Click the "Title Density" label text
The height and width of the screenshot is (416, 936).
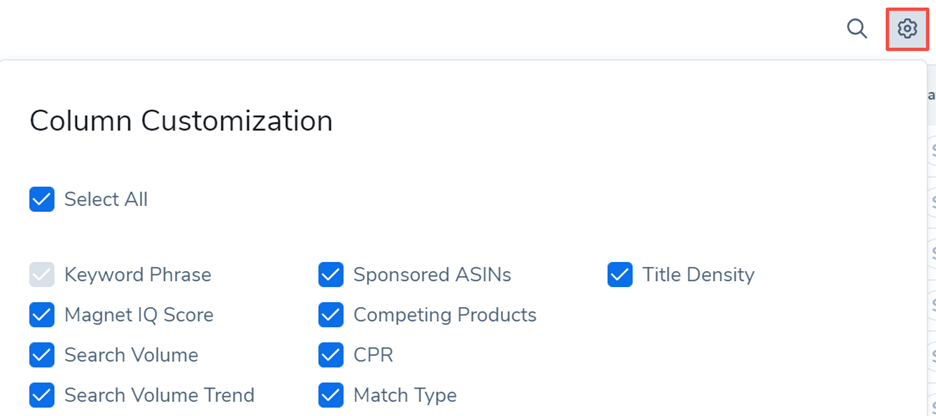698,274
